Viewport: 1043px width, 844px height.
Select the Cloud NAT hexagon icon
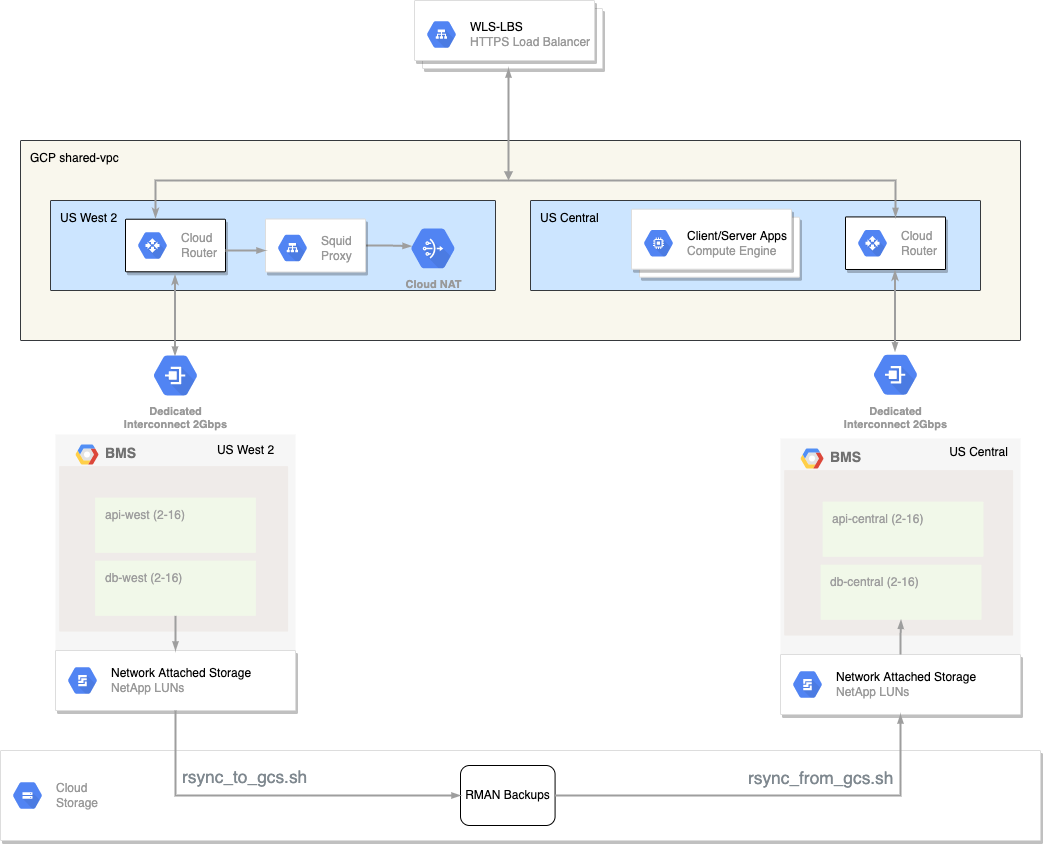pos(433,248)
